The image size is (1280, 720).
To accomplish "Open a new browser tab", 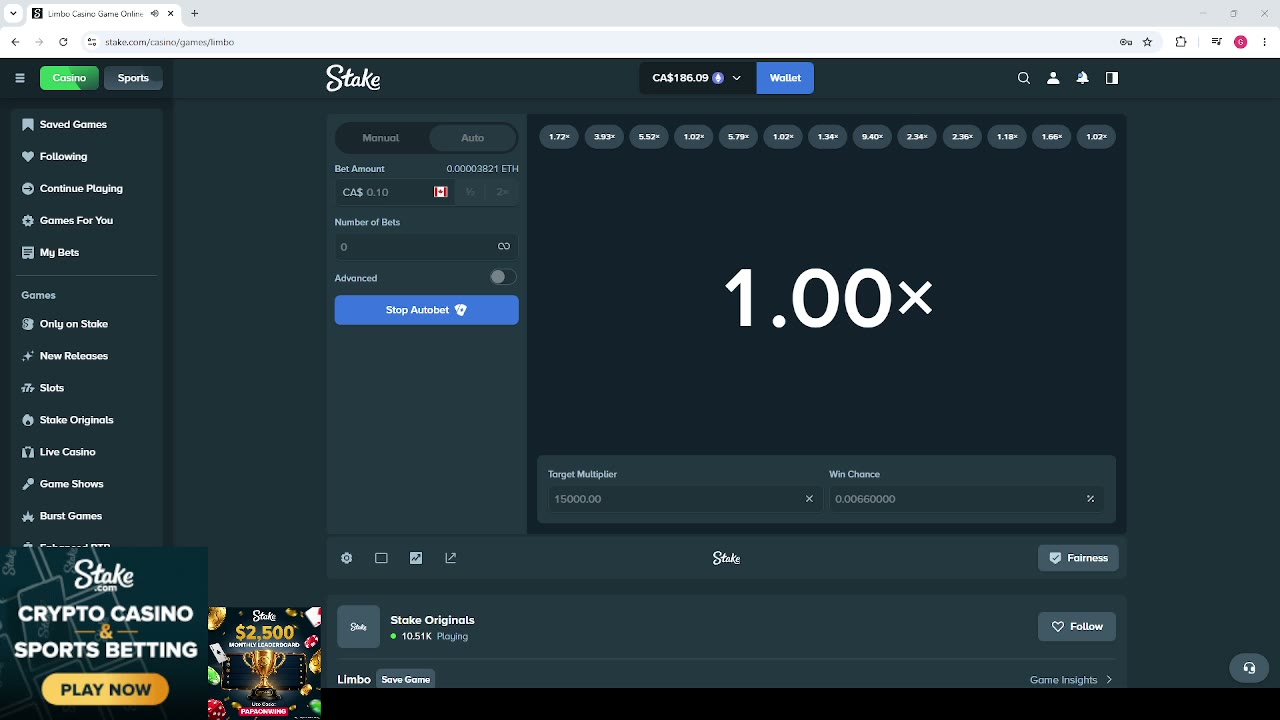I will (195, 14).
